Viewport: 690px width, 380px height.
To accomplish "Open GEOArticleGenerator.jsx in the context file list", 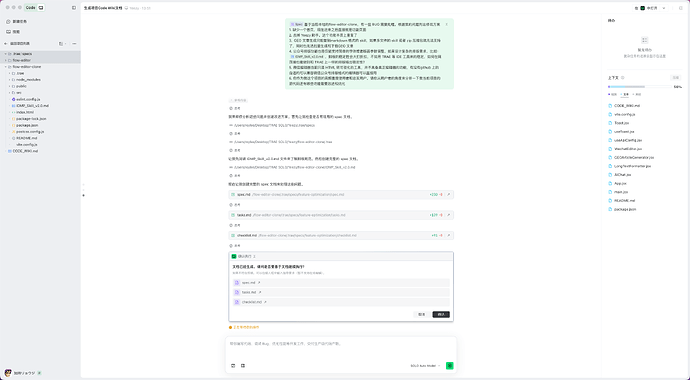I will click(631, 157).
